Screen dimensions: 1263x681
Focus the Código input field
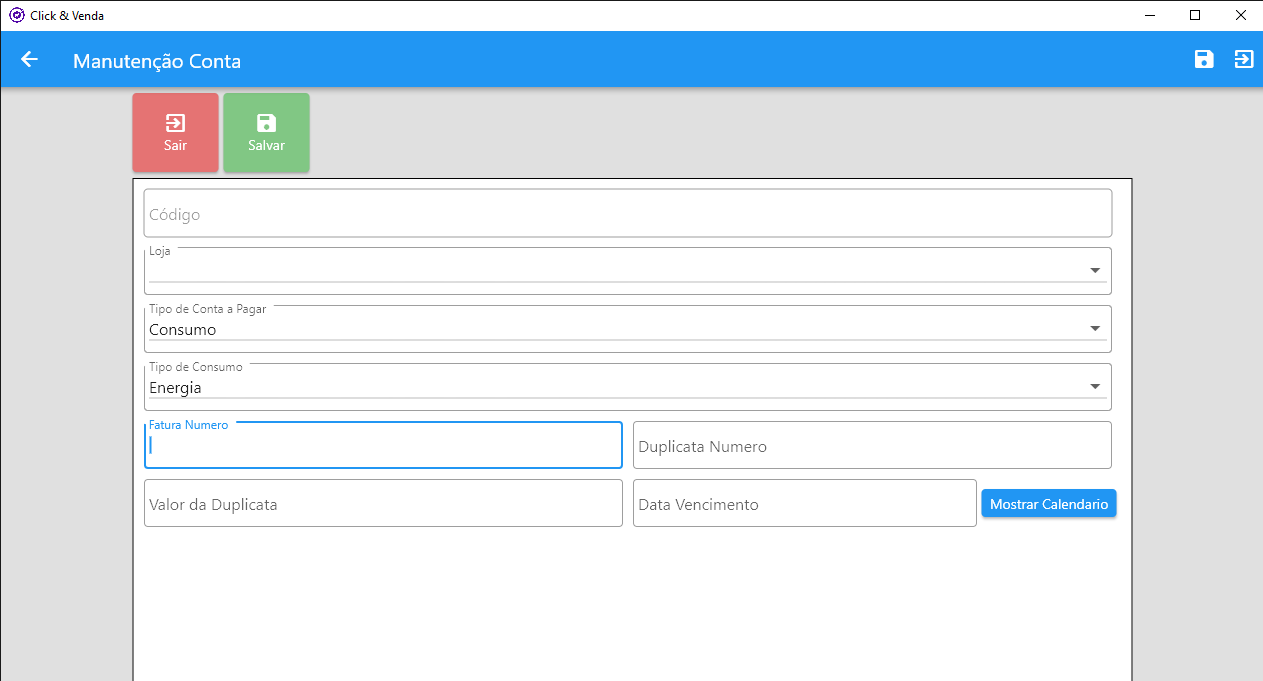[x=627, y=214]
